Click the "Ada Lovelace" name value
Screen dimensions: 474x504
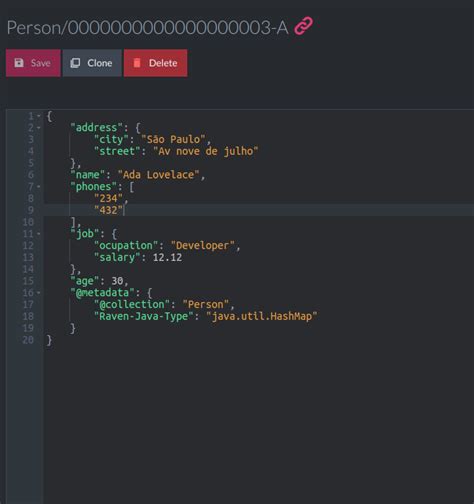click(159, 175)
